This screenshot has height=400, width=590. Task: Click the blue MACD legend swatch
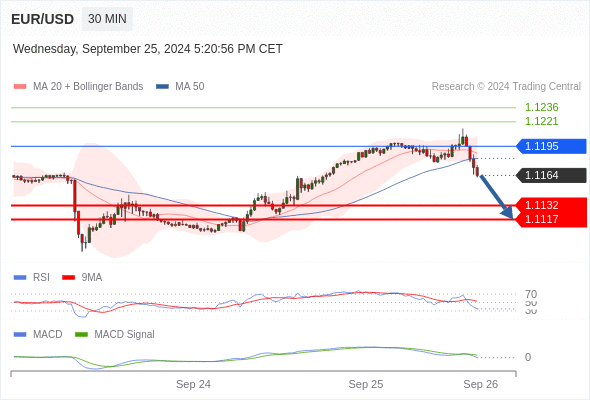tap(20, 335)
